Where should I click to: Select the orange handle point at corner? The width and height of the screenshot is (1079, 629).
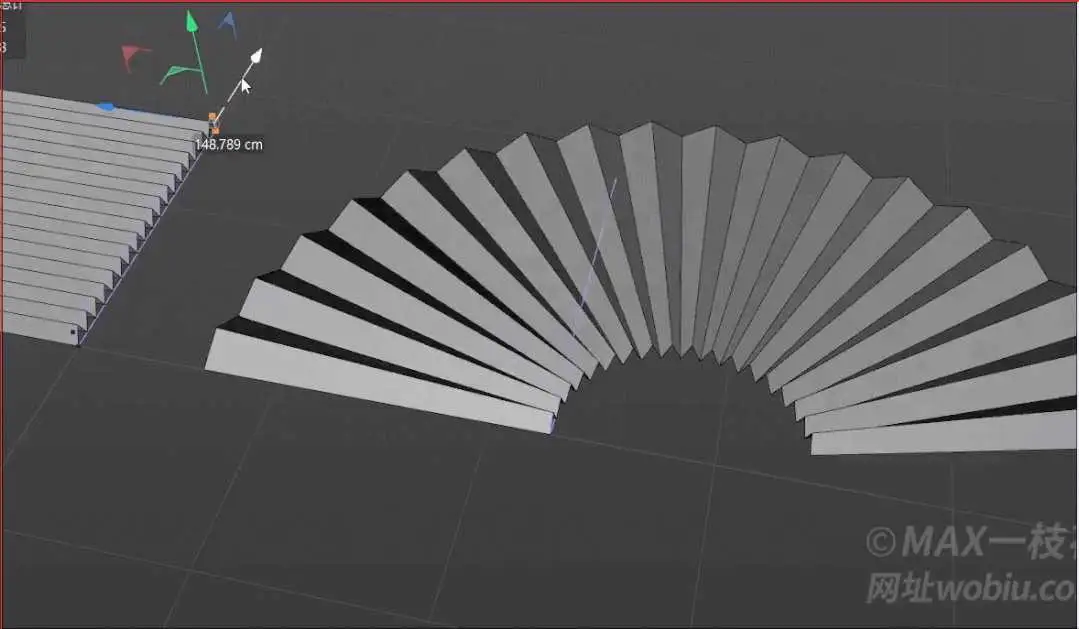[x=213, y=123]
